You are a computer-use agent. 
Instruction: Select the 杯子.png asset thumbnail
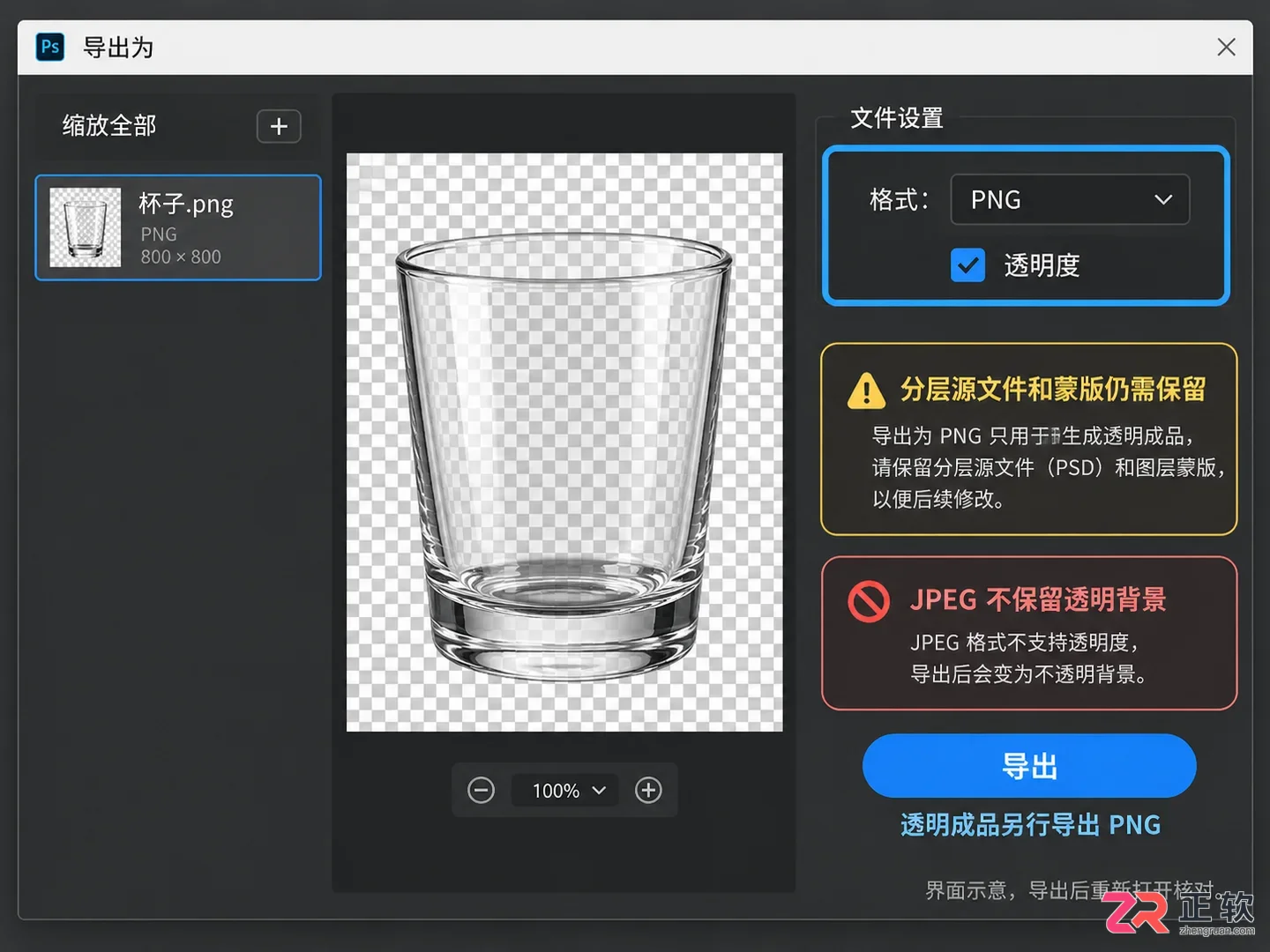click(x=86, y=227)
